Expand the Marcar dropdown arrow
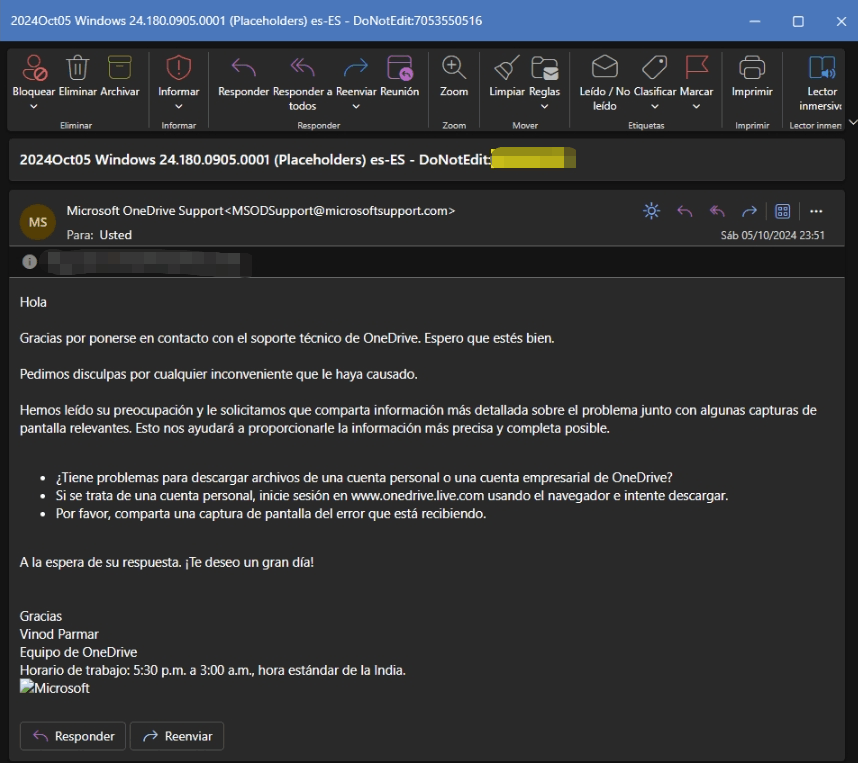Image resolution: width=858 pixels, height=763 pixels. pyautogui.click(x=696, y=106)
